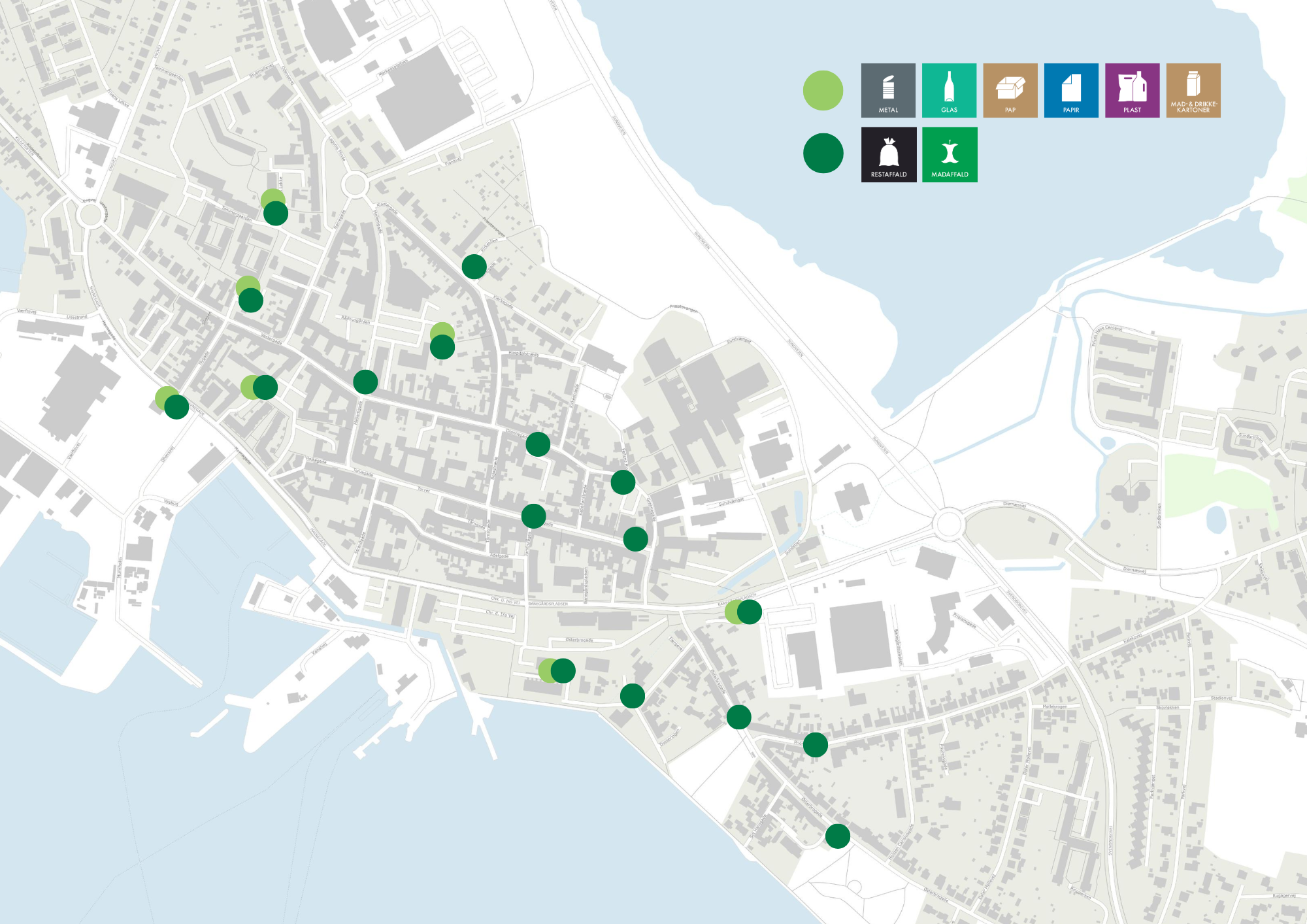The image size is (1307, 924).
Task: Click the Skovløkken street label
Action: tap(1168, 708)
